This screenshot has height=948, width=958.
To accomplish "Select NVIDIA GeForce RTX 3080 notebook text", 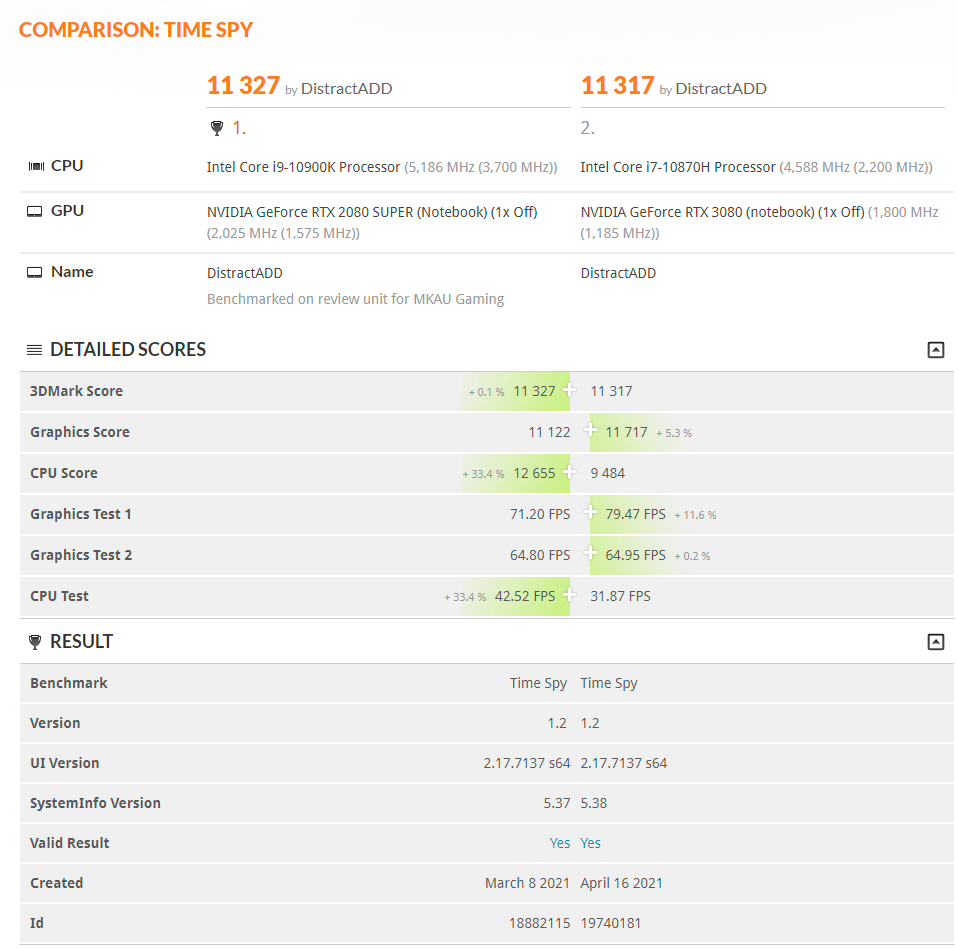I will [697, 212].
